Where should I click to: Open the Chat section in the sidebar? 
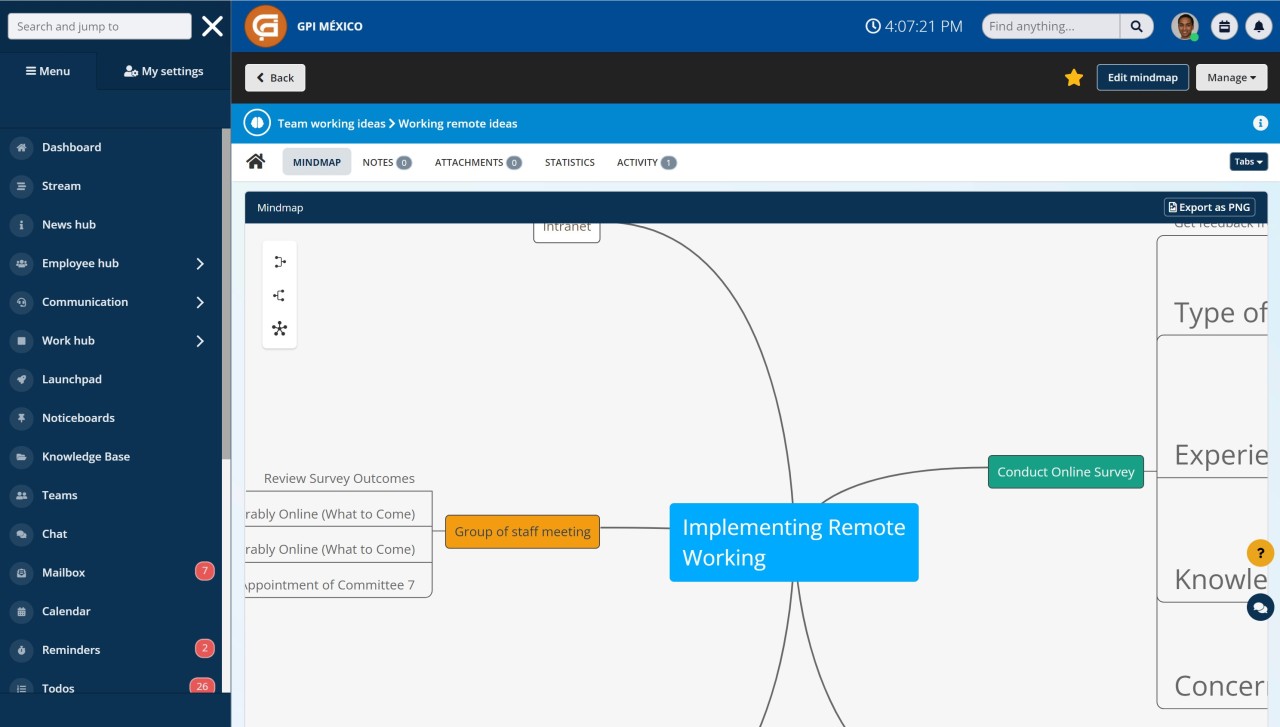(54, 533)
